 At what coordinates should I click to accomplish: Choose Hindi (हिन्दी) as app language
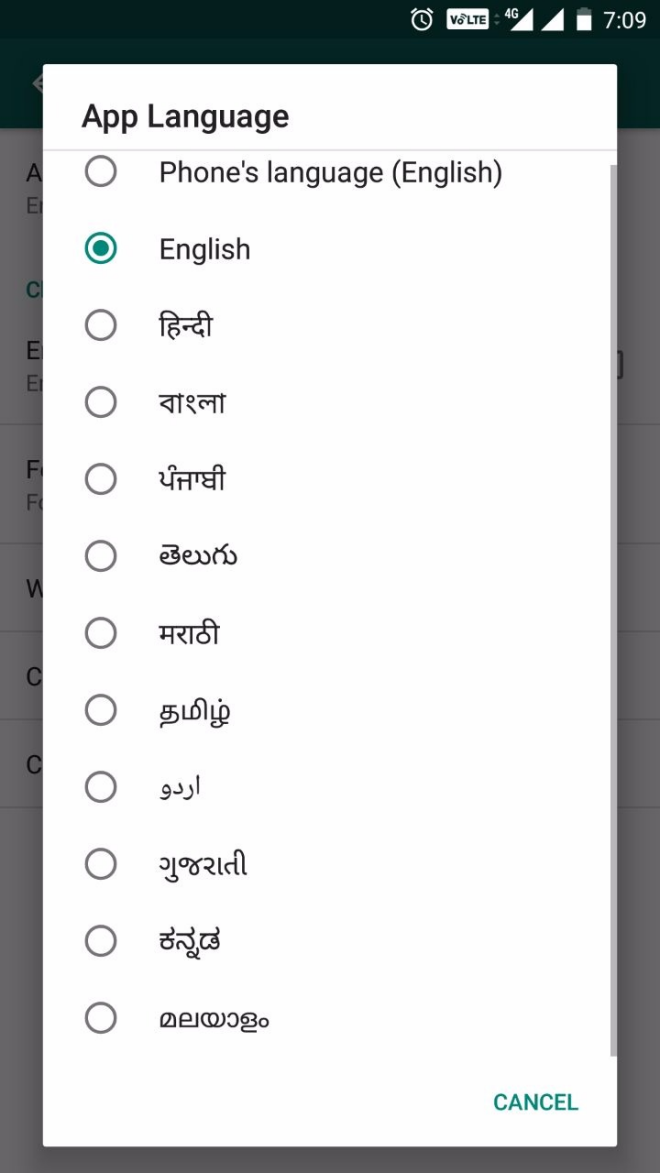[x=101, y=326]
